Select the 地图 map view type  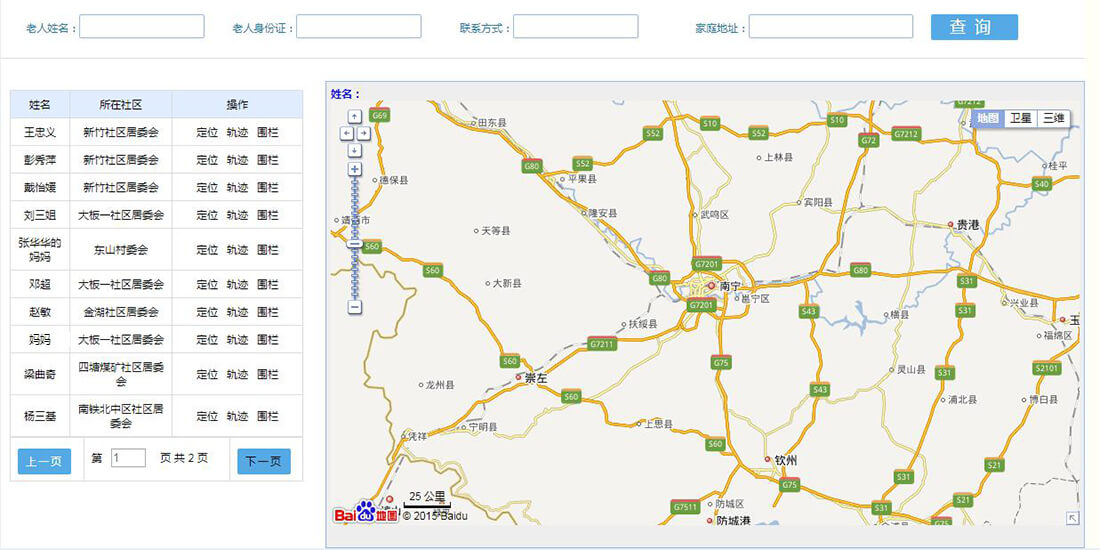(x=987, y=118)
